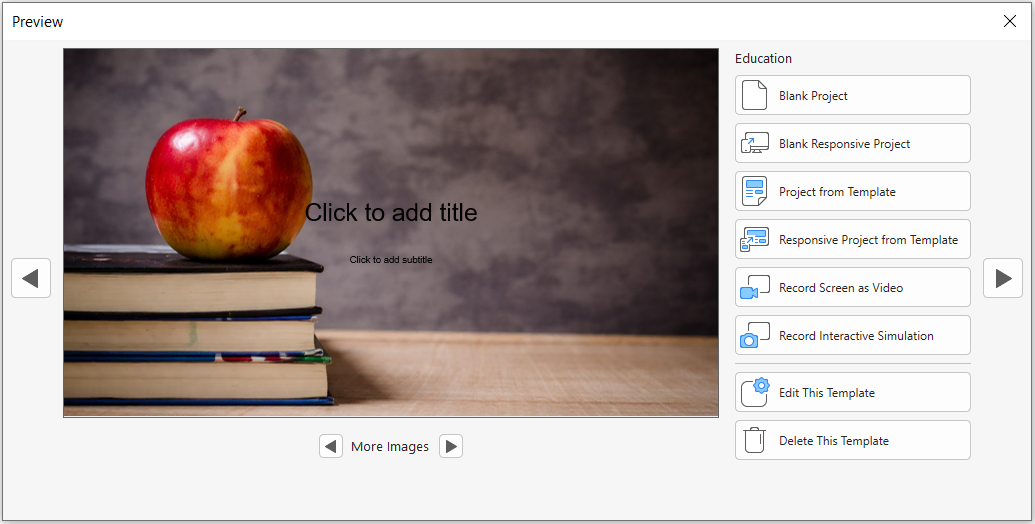Select the Responsive Project from Template label

[868, 240]
